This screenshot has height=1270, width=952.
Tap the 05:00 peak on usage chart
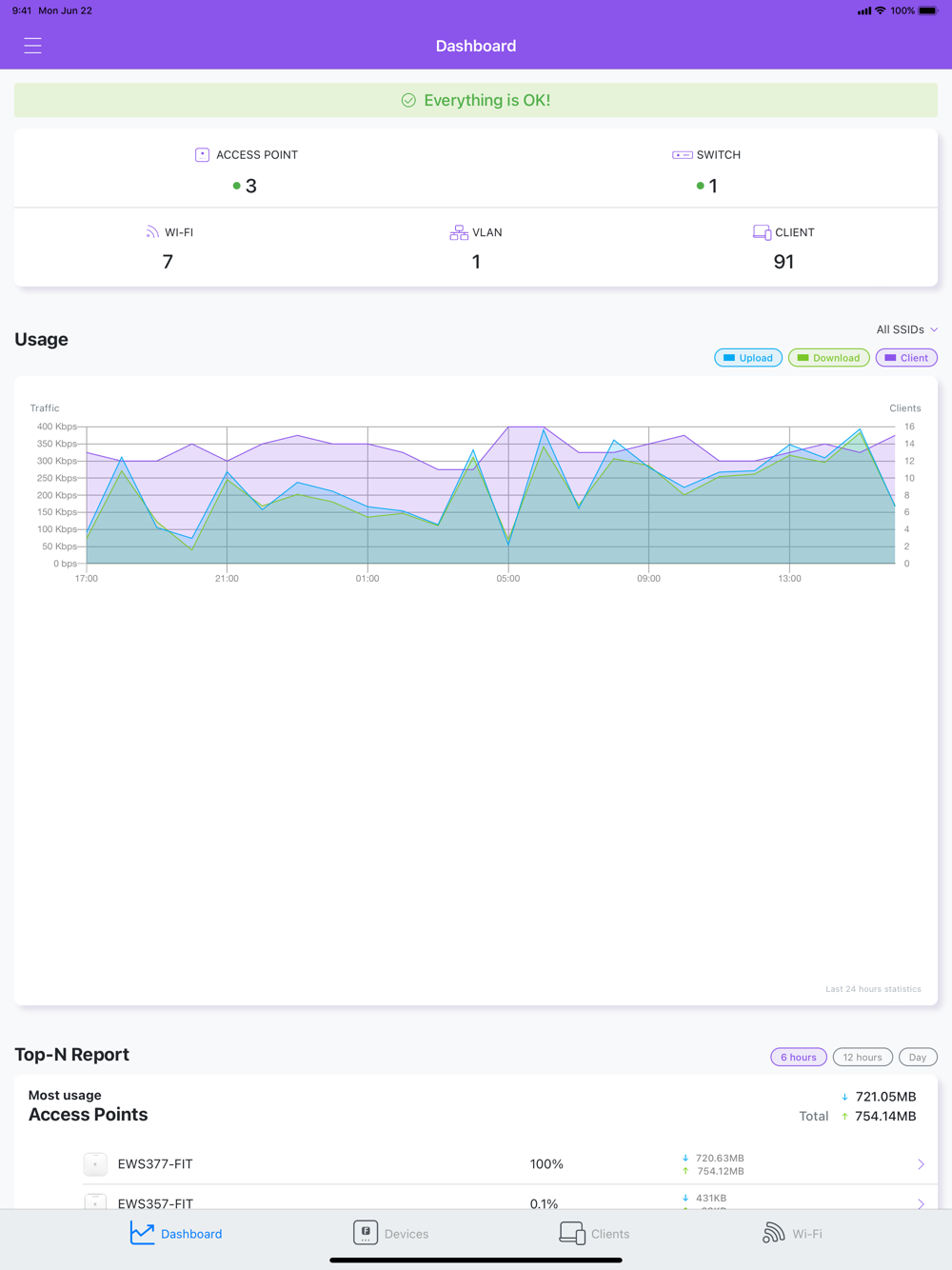(508, 427)
